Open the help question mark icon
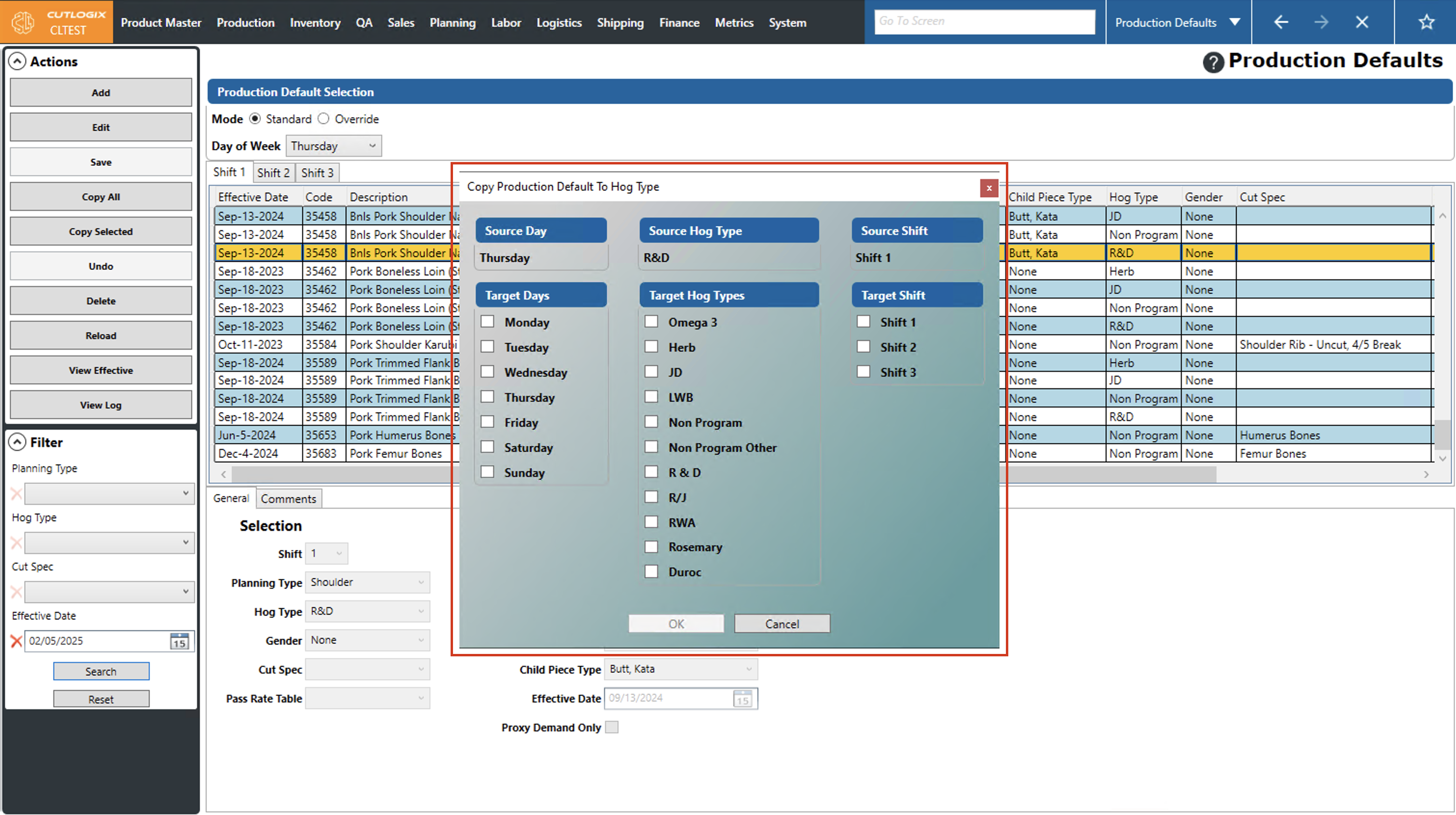This screenshot has height=815, width=1456. [1213, 62]
